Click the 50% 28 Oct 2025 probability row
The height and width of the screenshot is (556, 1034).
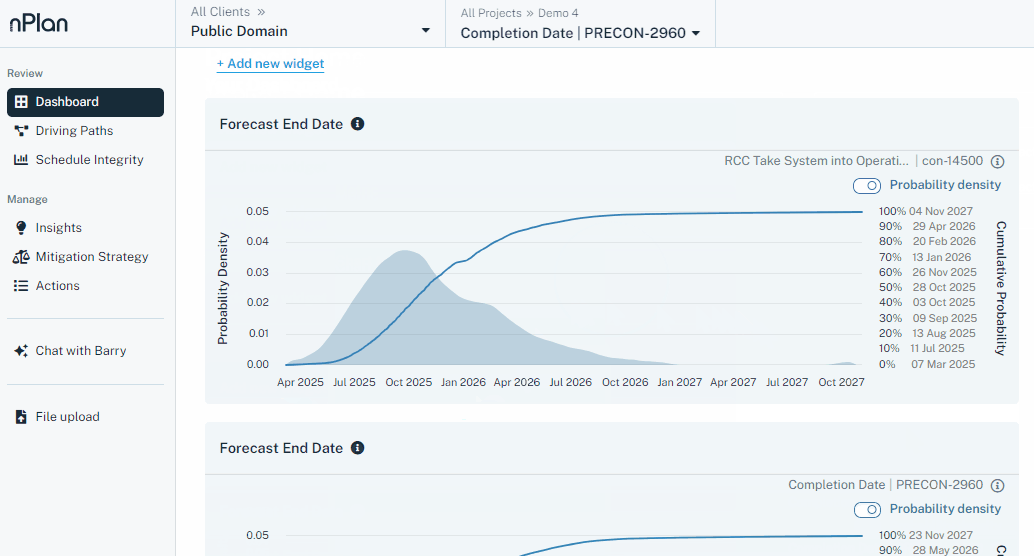coord(927,288)
